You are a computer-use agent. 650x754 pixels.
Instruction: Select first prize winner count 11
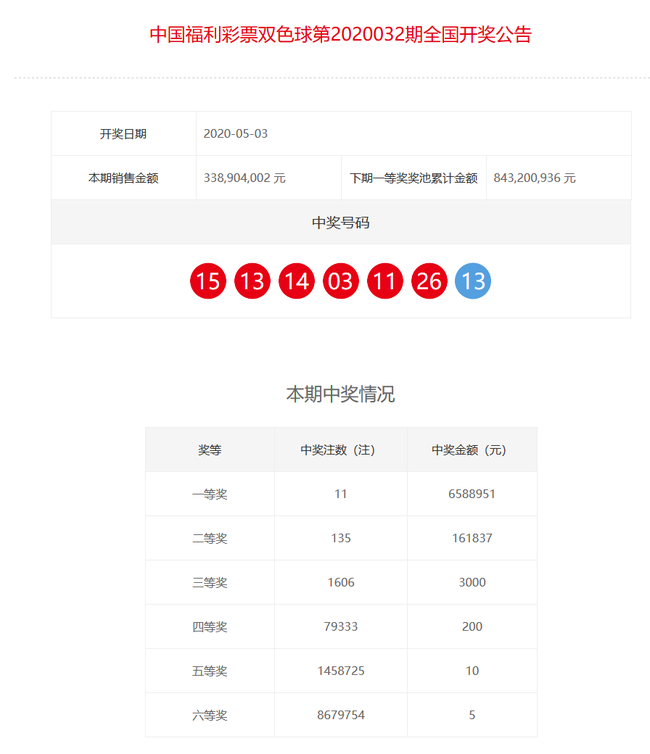[x=341, y=494]
